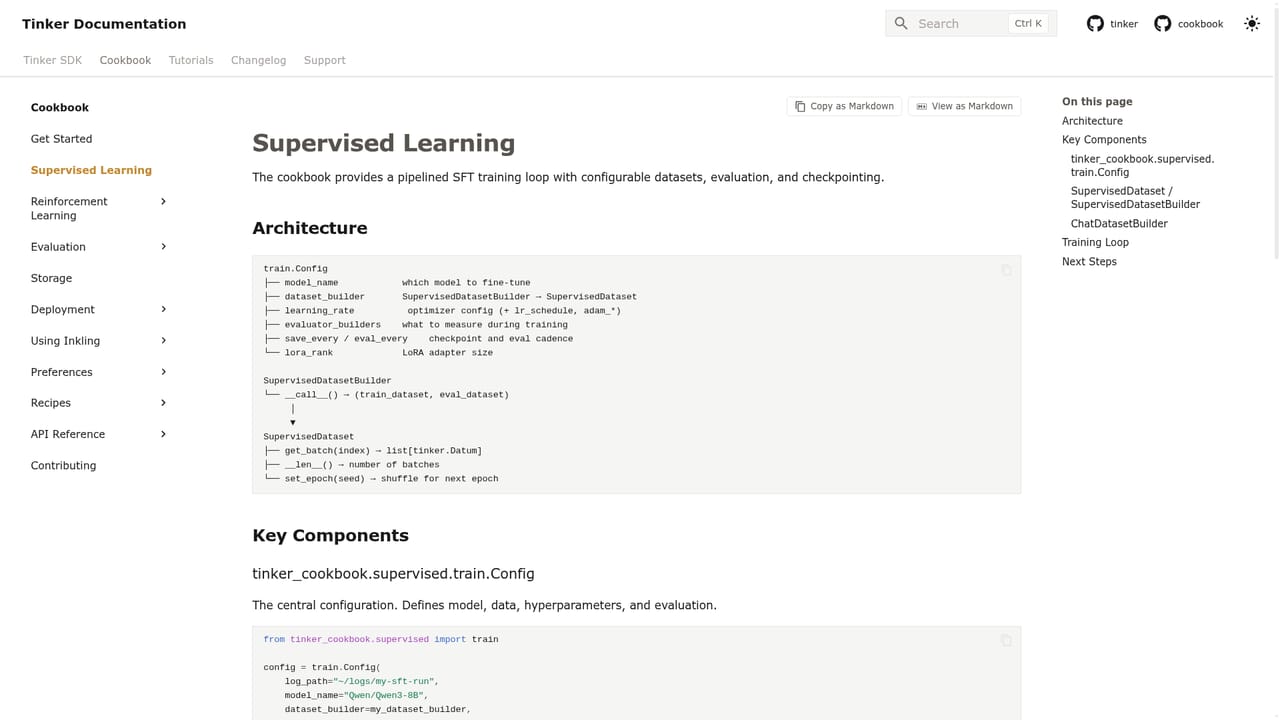Open the Storage sidebar page
This screenshot has width=1280, height=720.
(x=51, y=278)
